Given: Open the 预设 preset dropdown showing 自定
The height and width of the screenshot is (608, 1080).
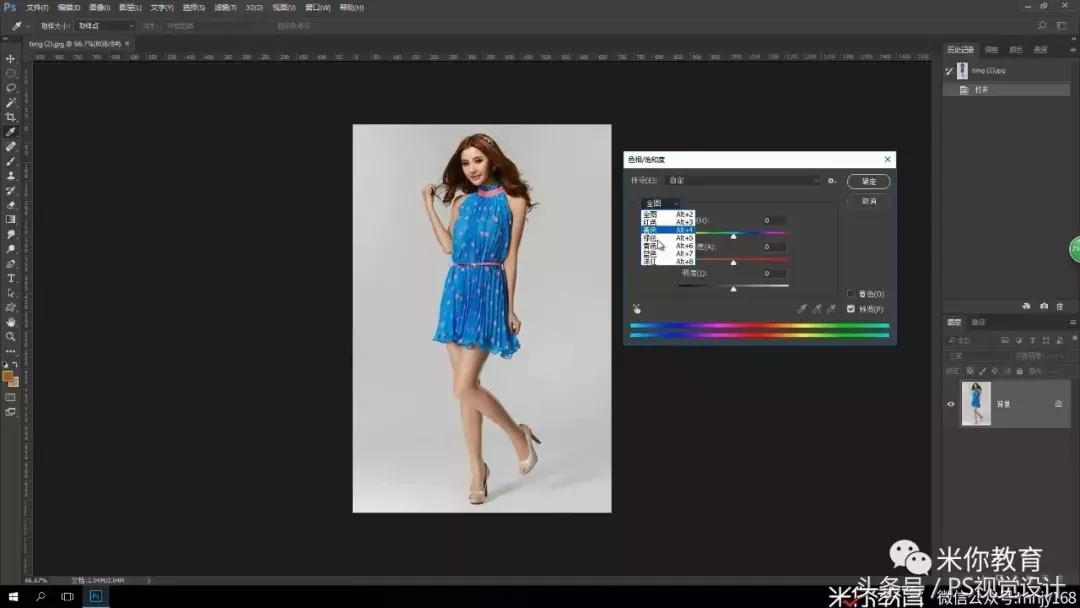Looking at the screenshot, I should pyautogui.click(x=744, y=181).
